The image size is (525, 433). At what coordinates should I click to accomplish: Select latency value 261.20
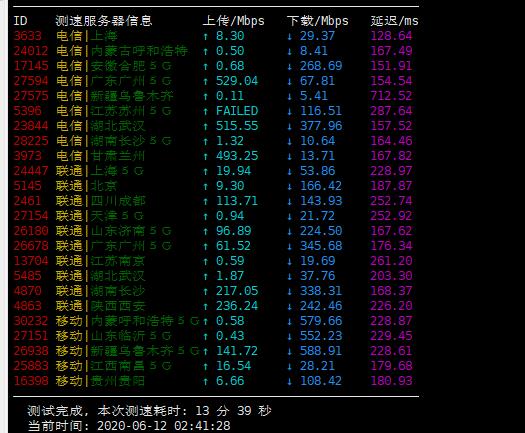point(391,261)
